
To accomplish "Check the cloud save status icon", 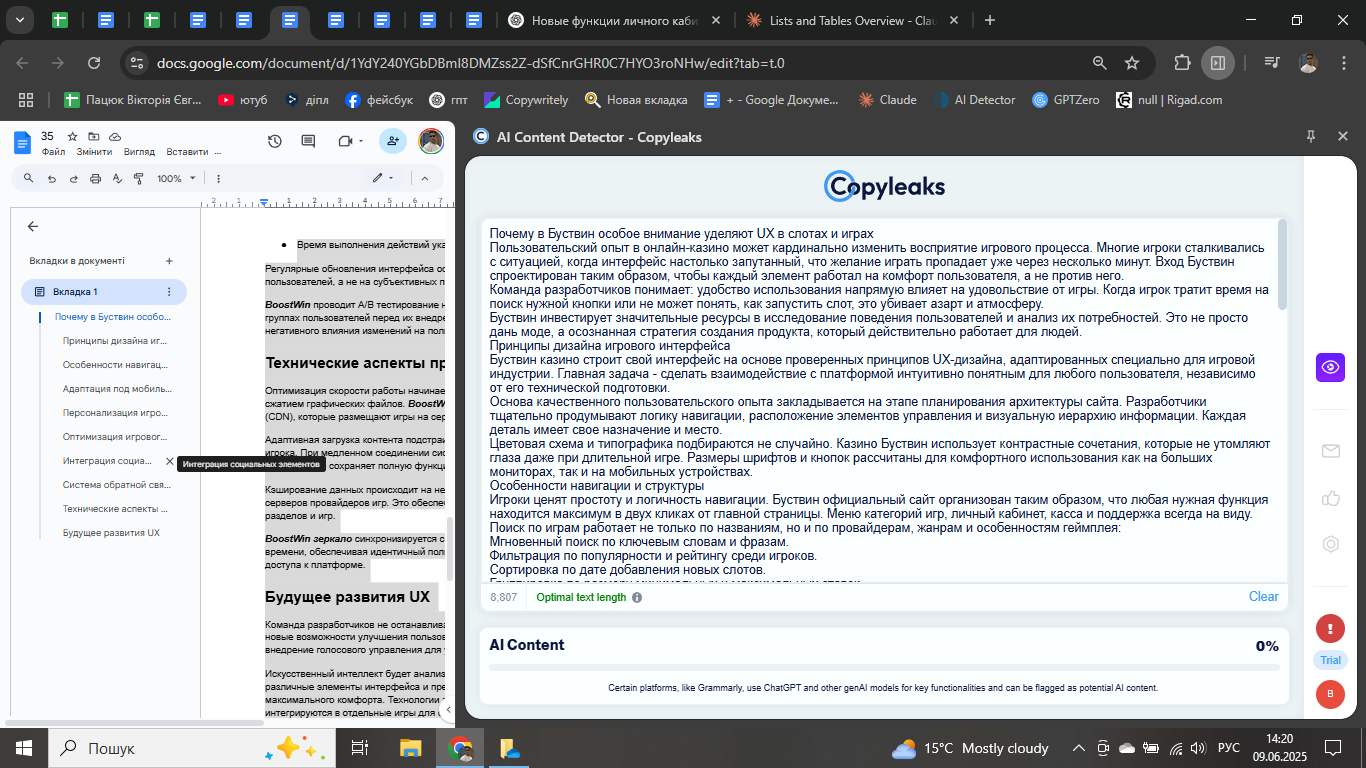I will pyautogui.click(x=115, y=136).
